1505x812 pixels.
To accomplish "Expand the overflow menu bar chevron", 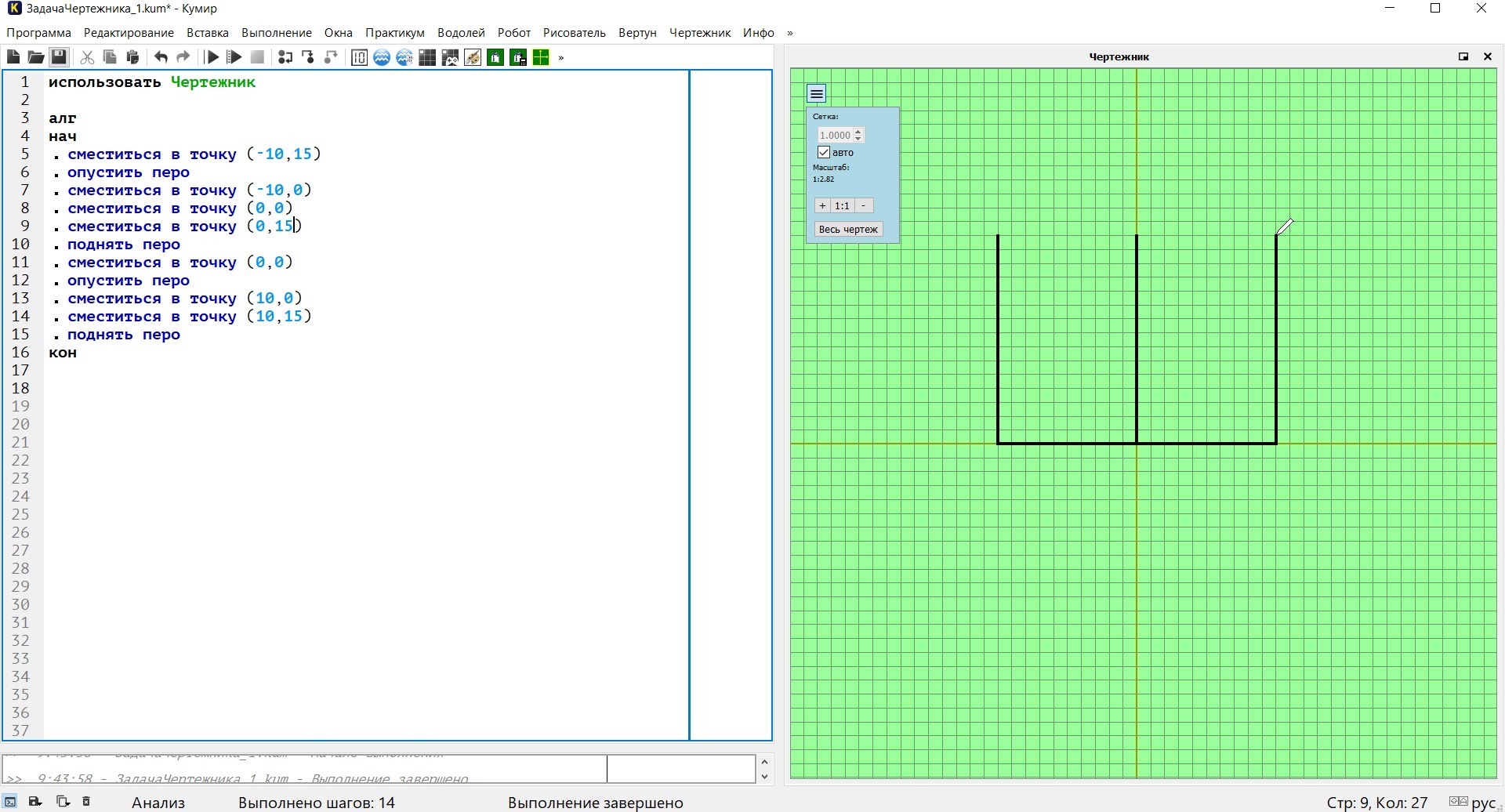I will (790, 33).
